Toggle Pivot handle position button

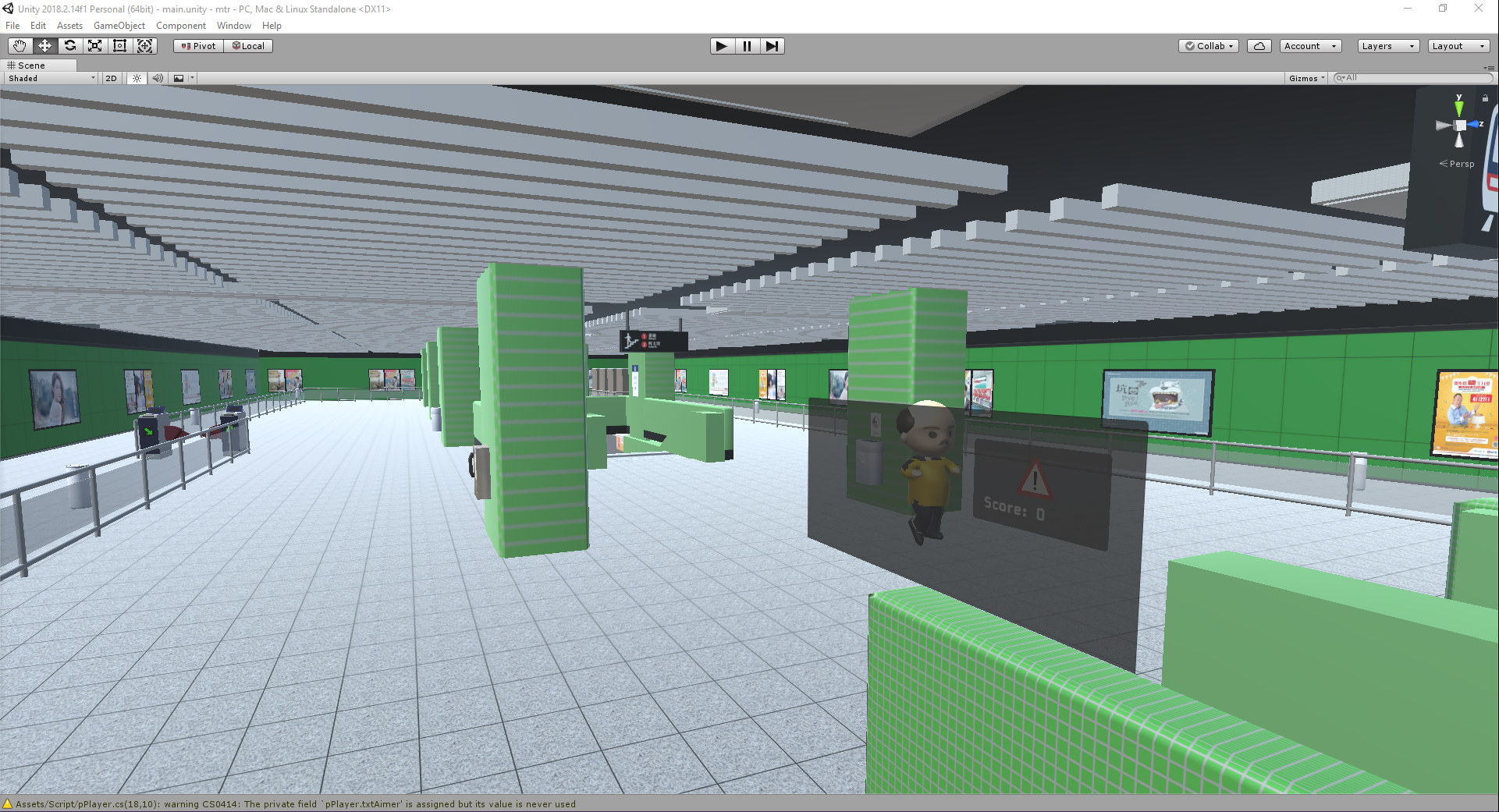click(198, 46)
